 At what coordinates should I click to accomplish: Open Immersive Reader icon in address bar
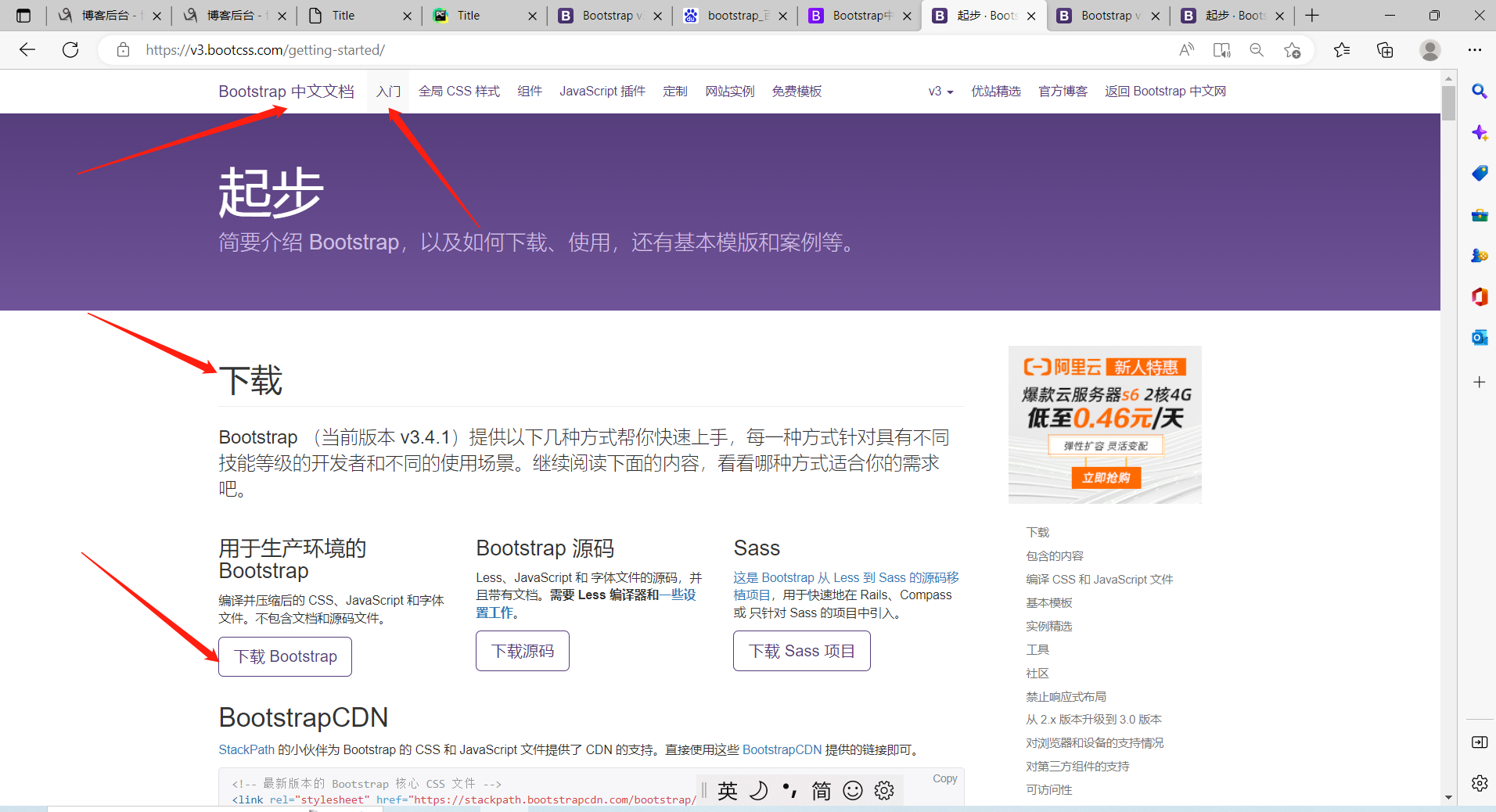(1221, 50)
